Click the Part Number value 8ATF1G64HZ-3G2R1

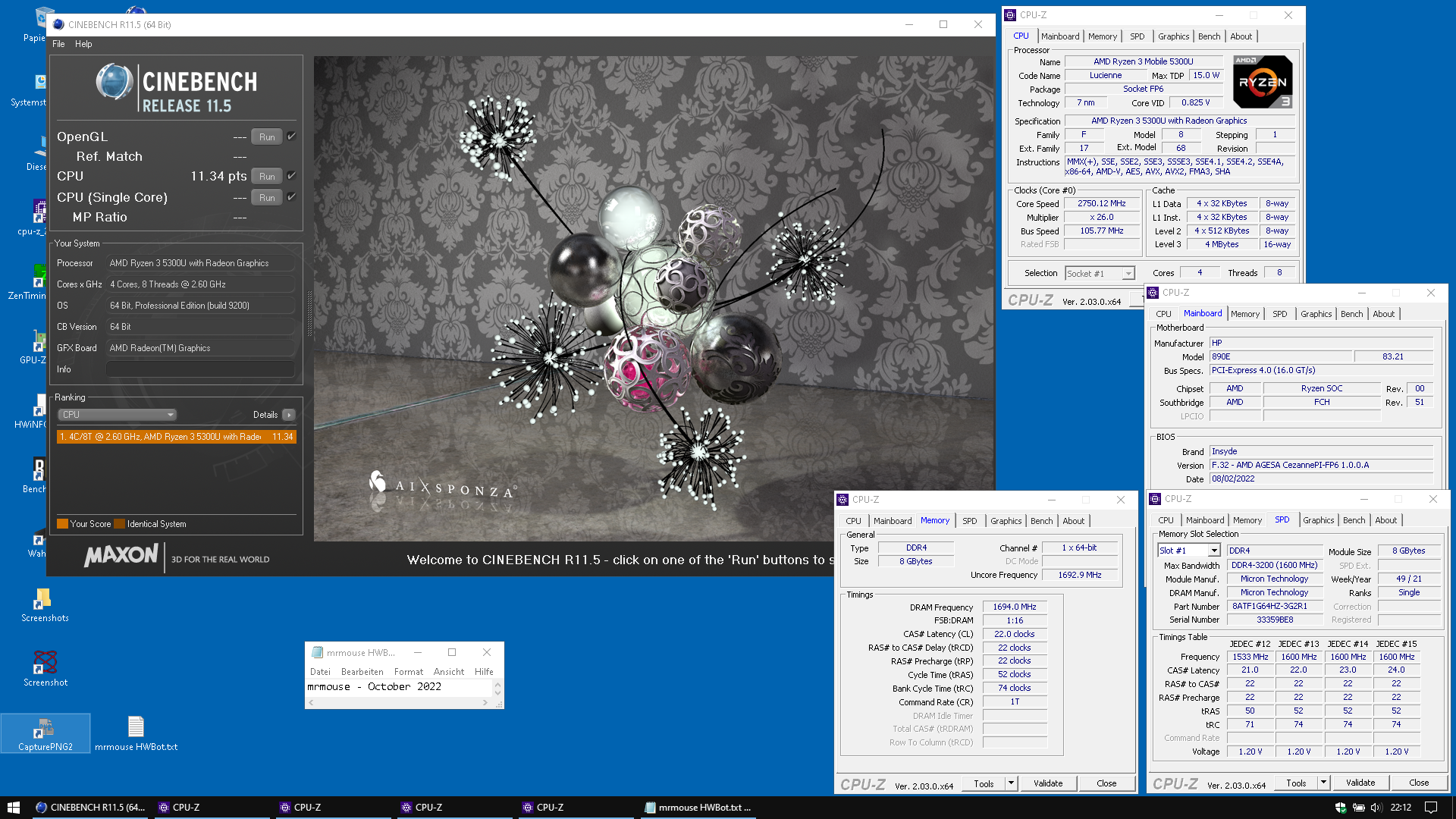point(1274,607)
